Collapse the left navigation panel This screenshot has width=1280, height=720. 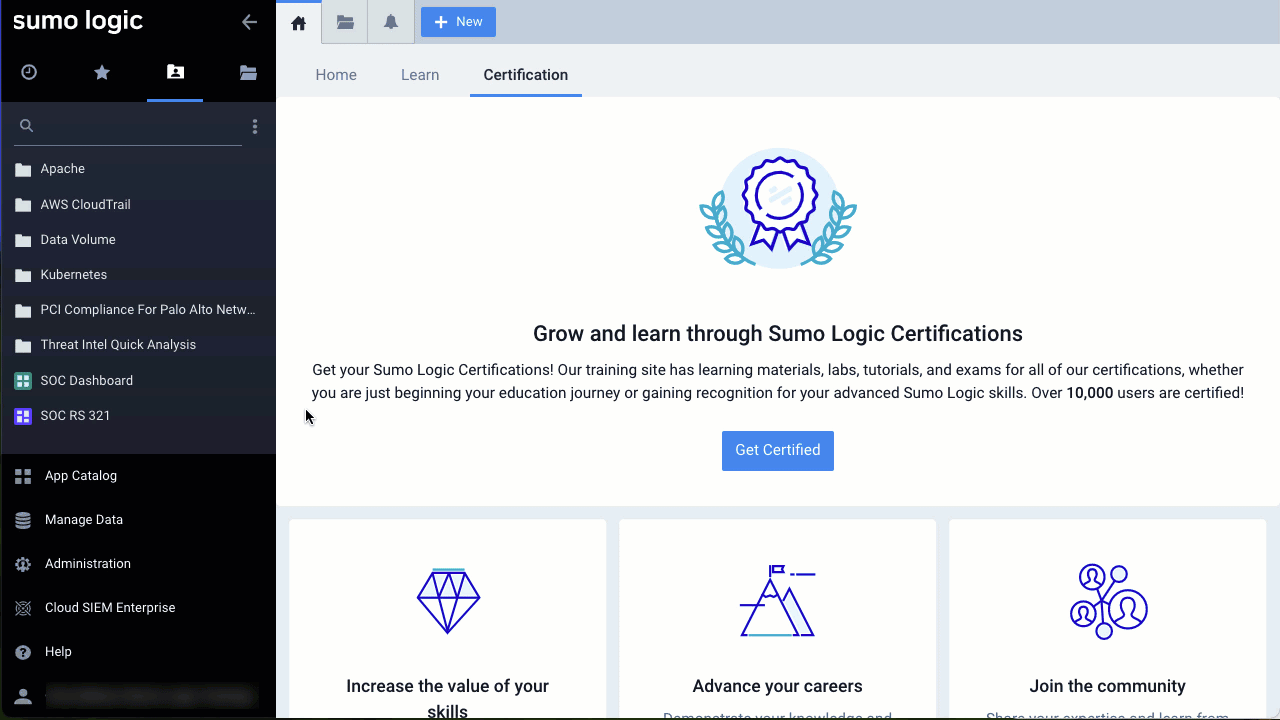[x=249, y=21]
